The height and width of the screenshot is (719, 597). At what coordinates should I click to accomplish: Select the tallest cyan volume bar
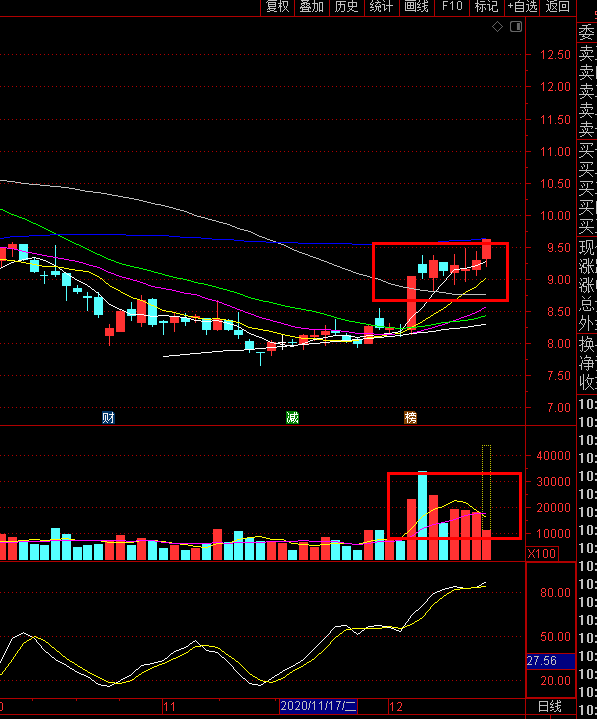pyautogui.click(x=422, y=515)
